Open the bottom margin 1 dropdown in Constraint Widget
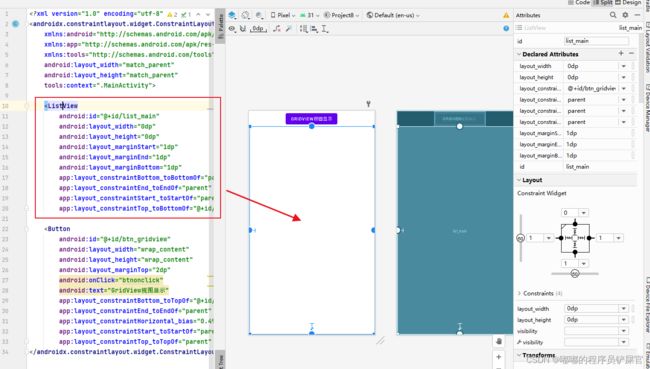 point(584,264)
